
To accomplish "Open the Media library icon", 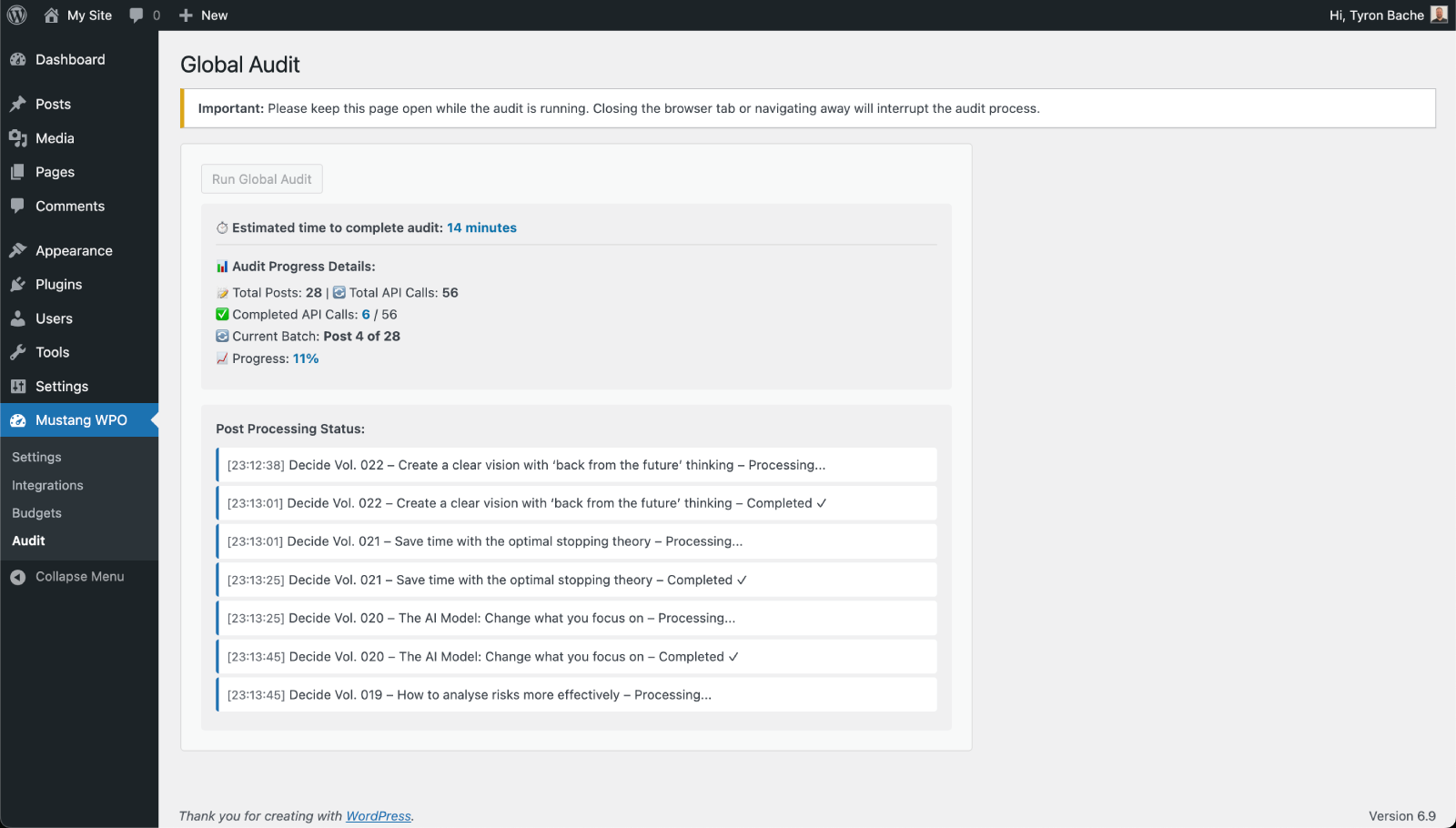I will 20,138.
